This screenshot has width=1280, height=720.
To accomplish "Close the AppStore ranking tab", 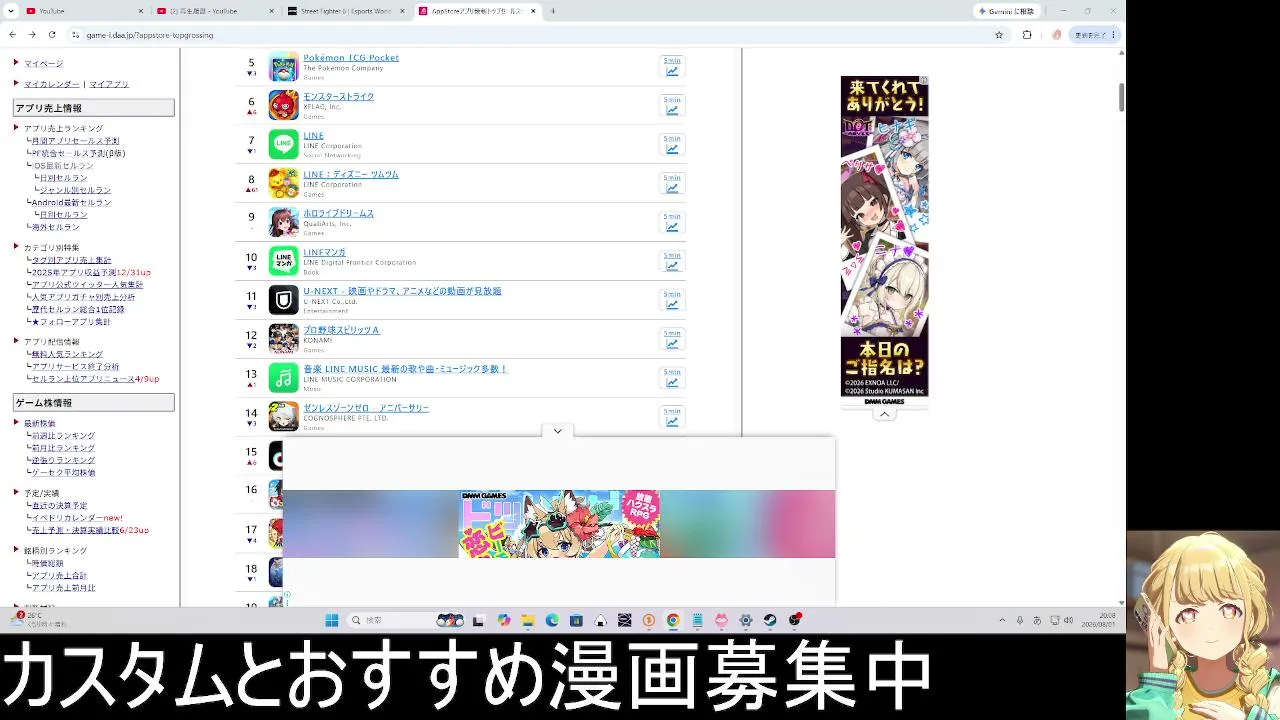I will click(533, 11).
